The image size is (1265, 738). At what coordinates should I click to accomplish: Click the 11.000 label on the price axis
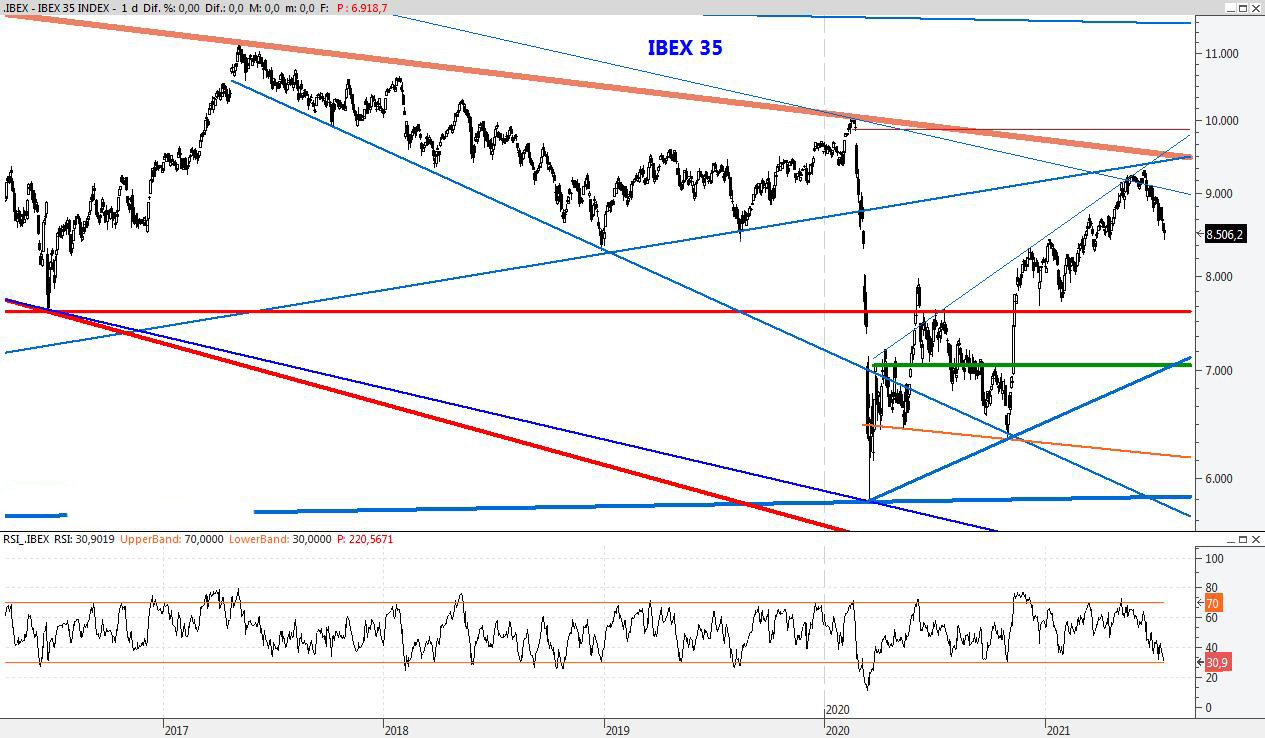pyautogui.click(x=1221, y=54)
